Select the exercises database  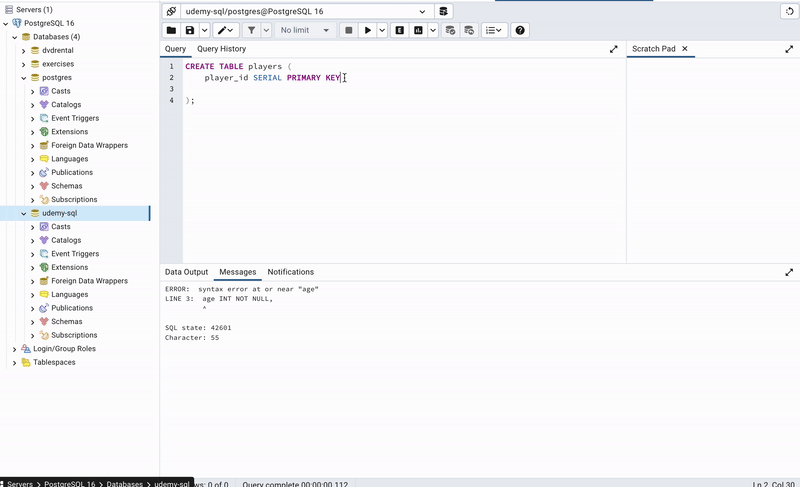[58, 64]
